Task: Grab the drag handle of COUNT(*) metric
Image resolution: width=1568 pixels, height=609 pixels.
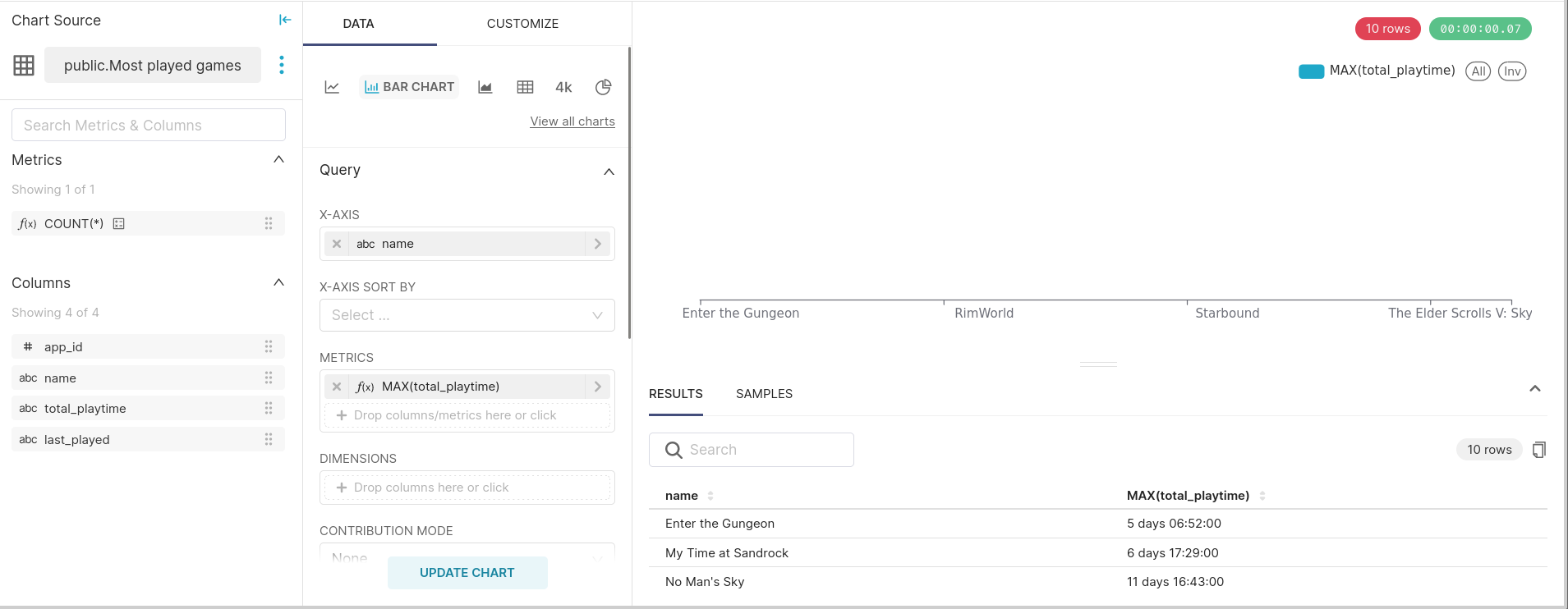Action: tap(269, 223)
